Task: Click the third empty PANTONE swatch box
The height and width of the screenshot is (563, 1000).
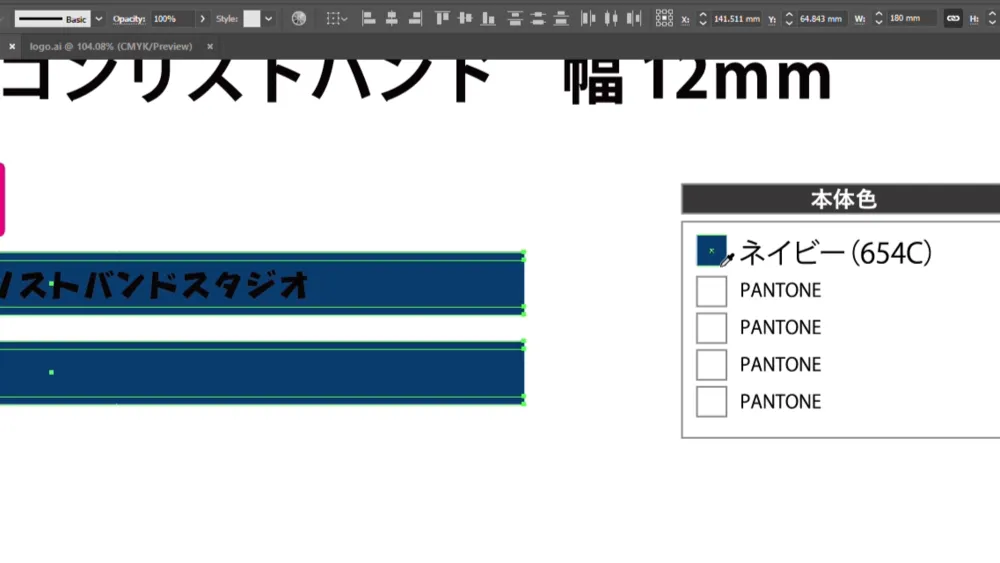Action: [x=711, y=365]
